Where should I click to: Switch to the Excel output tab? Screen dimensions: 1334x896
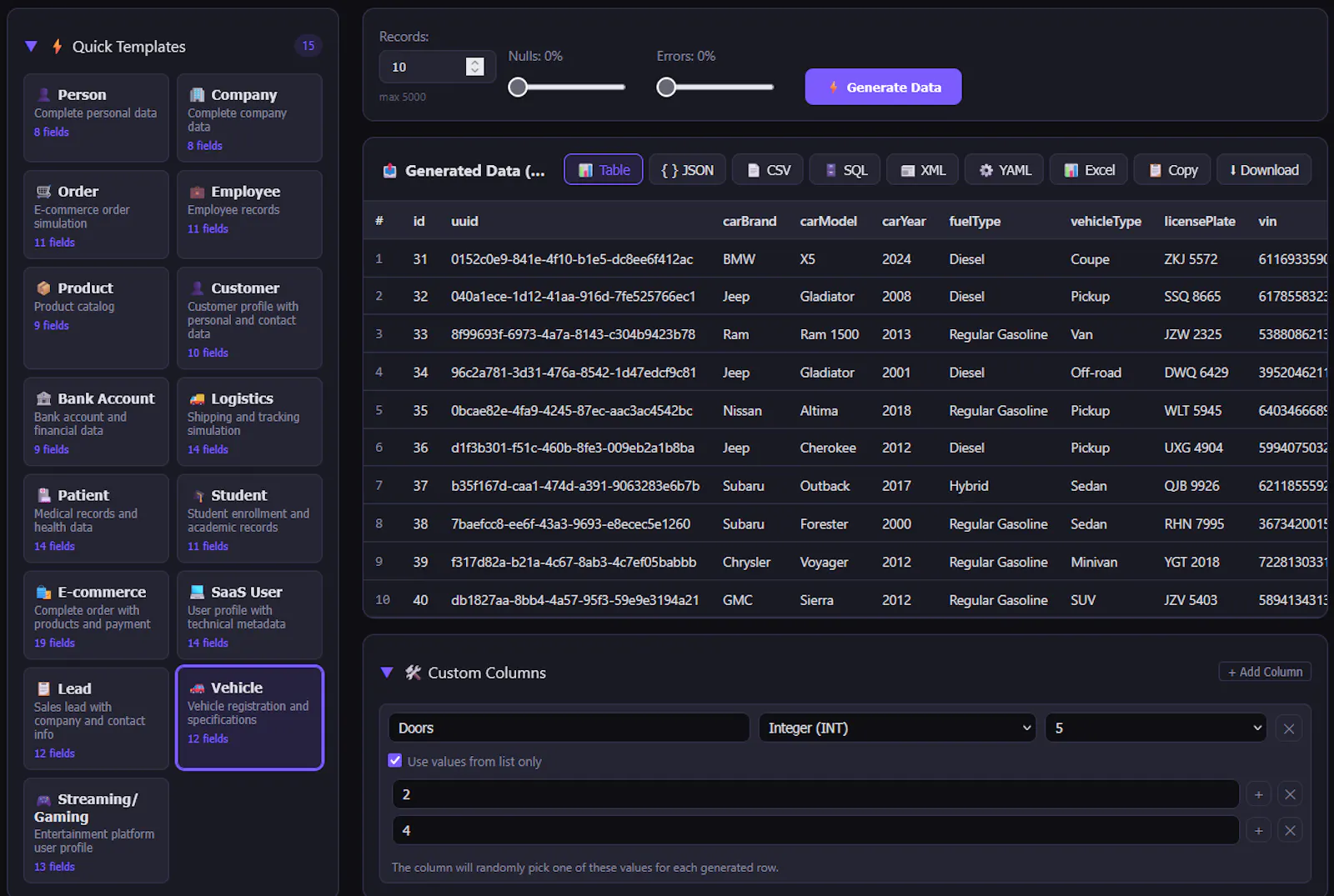[1089, 170]
